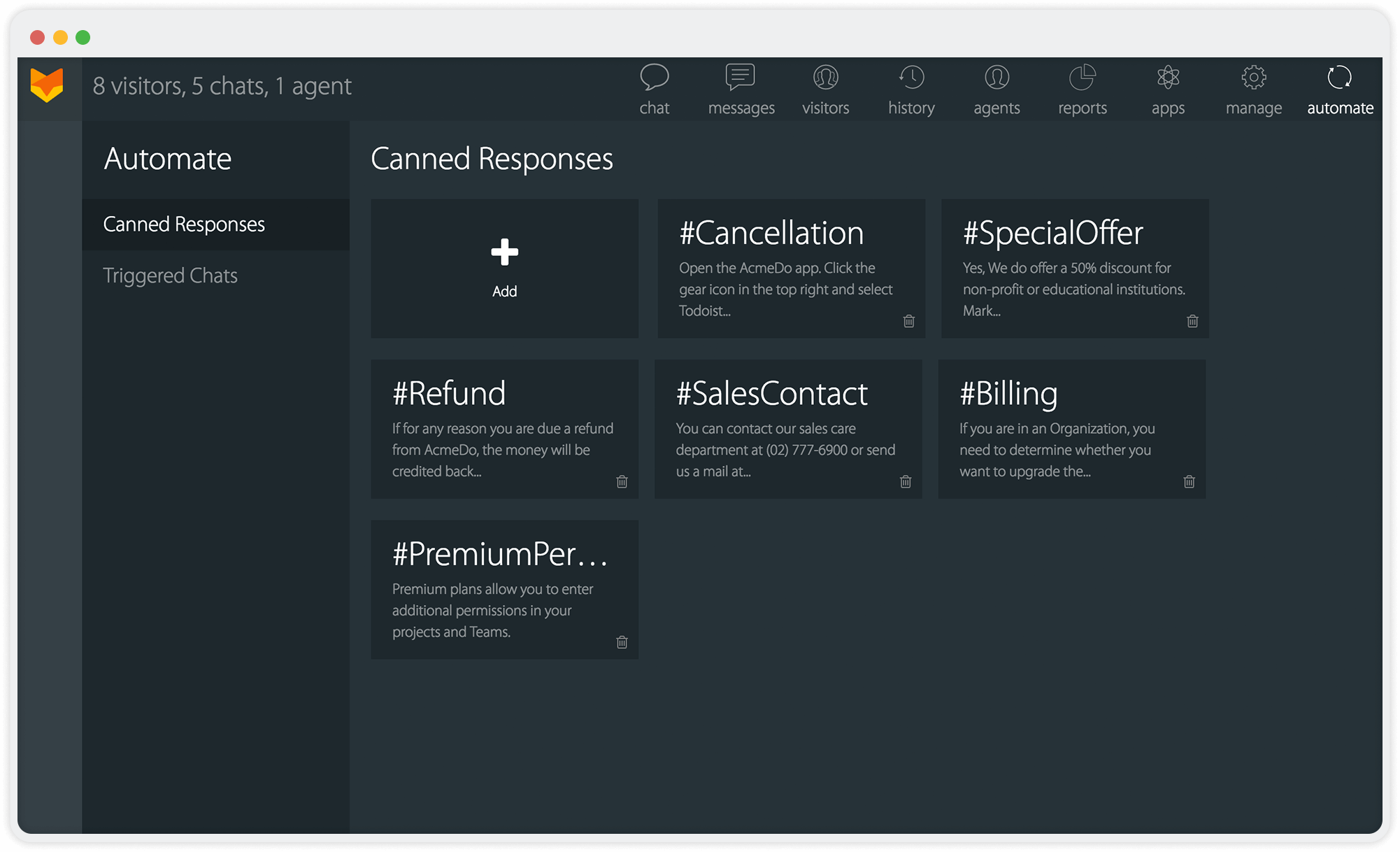Screen dimensions: 1400x852
Task: Delete the #PremiumPer… canned response
Action: pyautogui.click(x=622, y=642)
